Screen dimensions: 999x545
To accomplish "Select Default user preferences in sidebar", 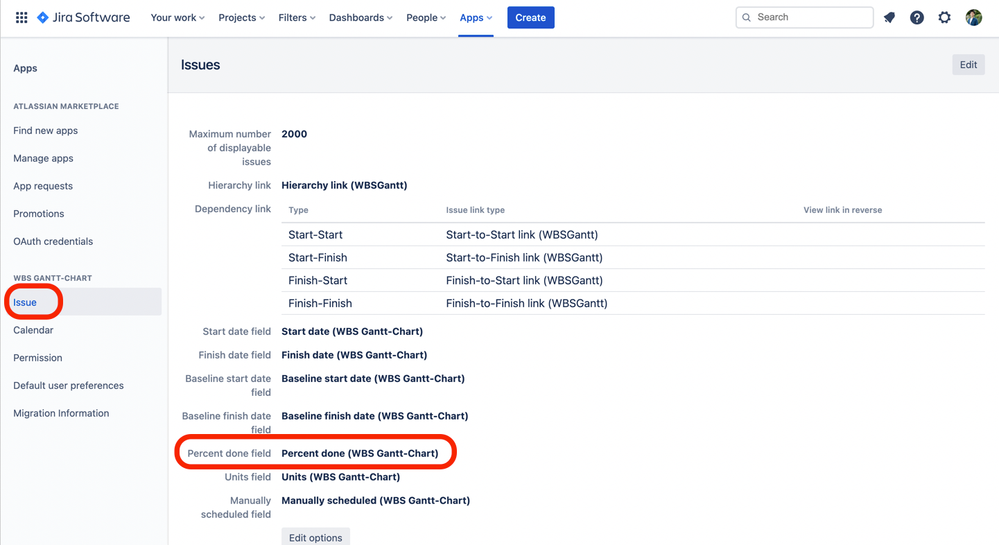I will tap(69, 386).
